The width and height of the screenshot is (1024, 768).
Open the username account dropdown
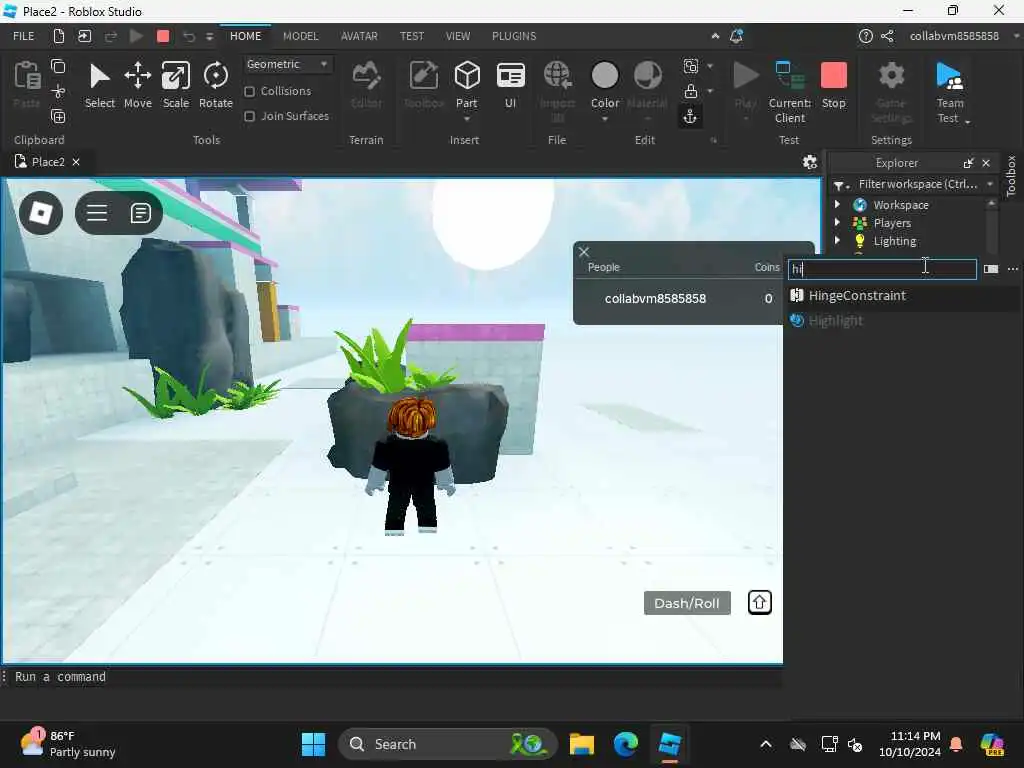point(1015,37)
